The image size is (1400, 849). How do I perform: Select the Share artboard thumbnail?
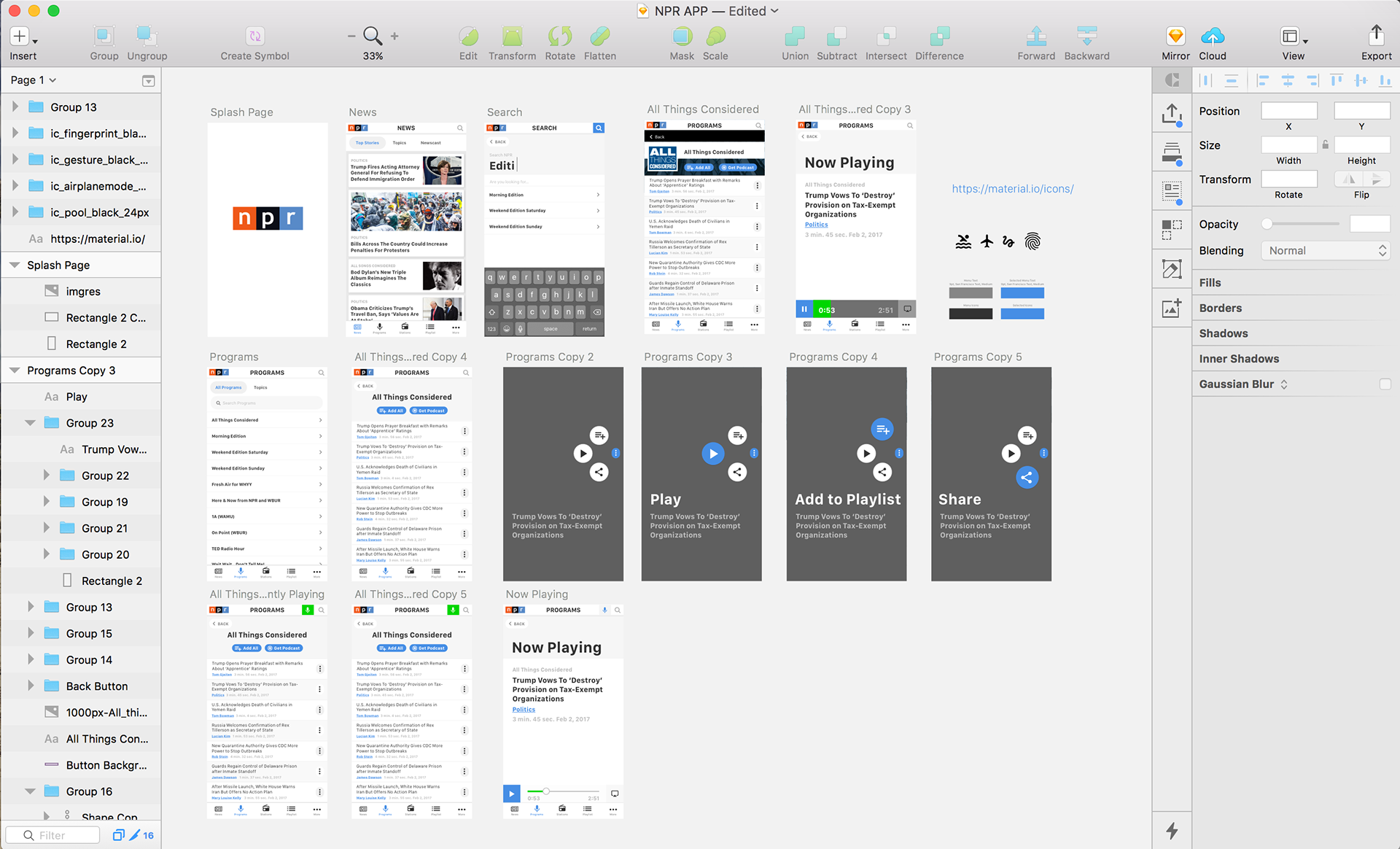991,474
